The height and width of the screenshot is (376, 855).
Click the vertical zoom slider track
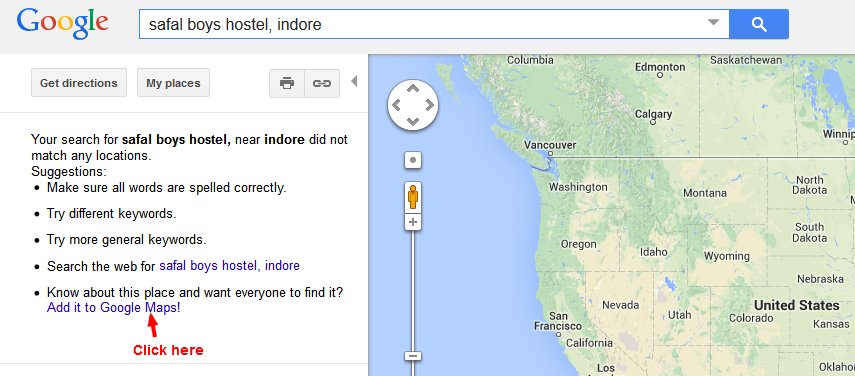click(413, 290)
